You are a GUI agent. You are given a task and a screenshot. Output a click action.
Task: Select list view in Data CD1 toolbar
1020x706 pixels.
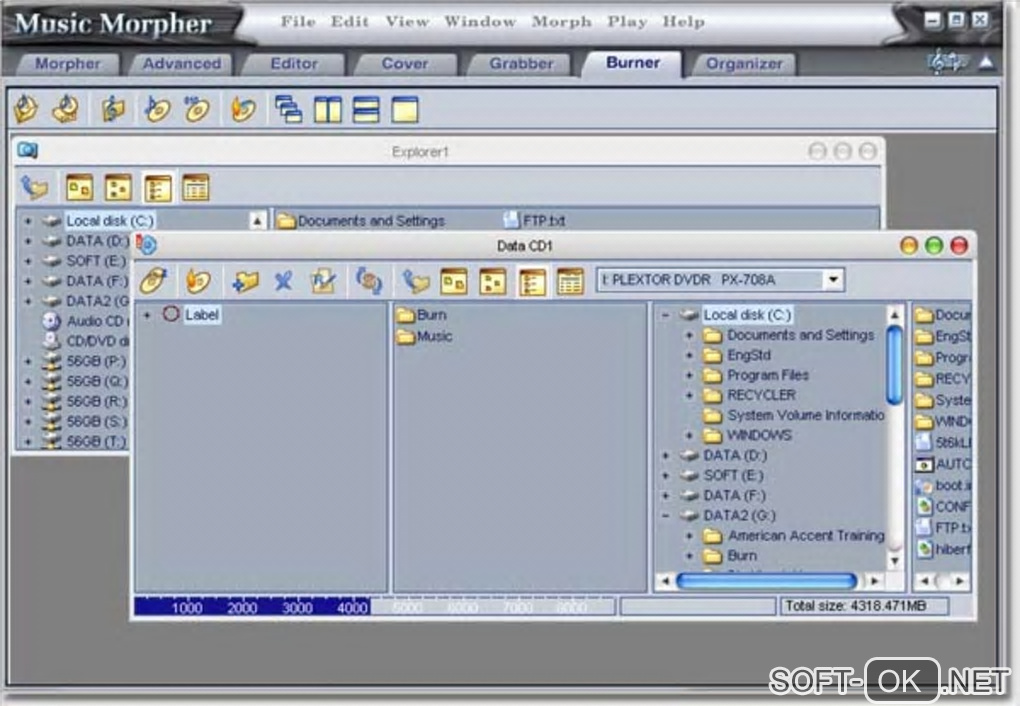coord(532,282)
